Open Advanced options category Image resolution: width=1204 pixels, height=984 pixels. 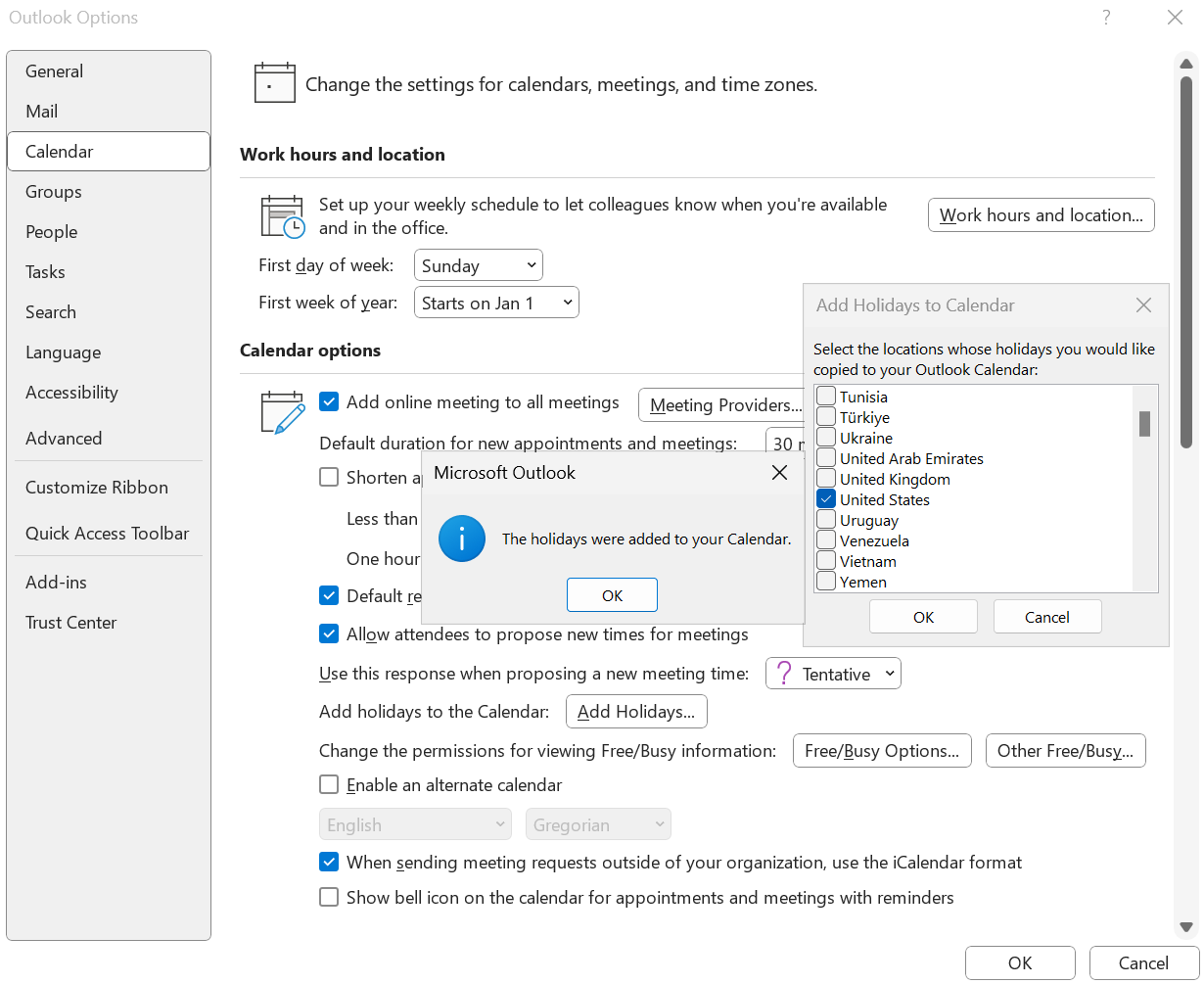(x=109, y=439)
